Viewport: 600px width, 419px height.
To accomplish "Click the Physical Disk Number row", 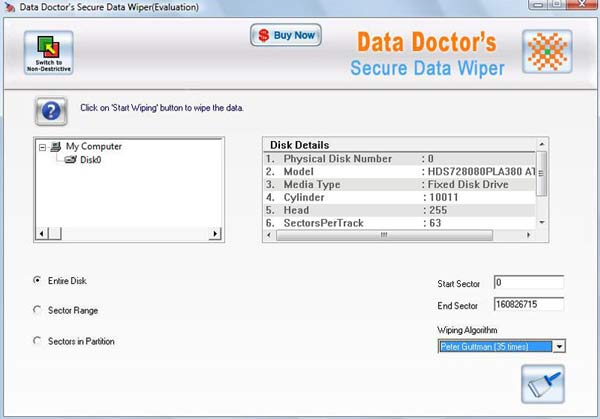I will [399, 159].
